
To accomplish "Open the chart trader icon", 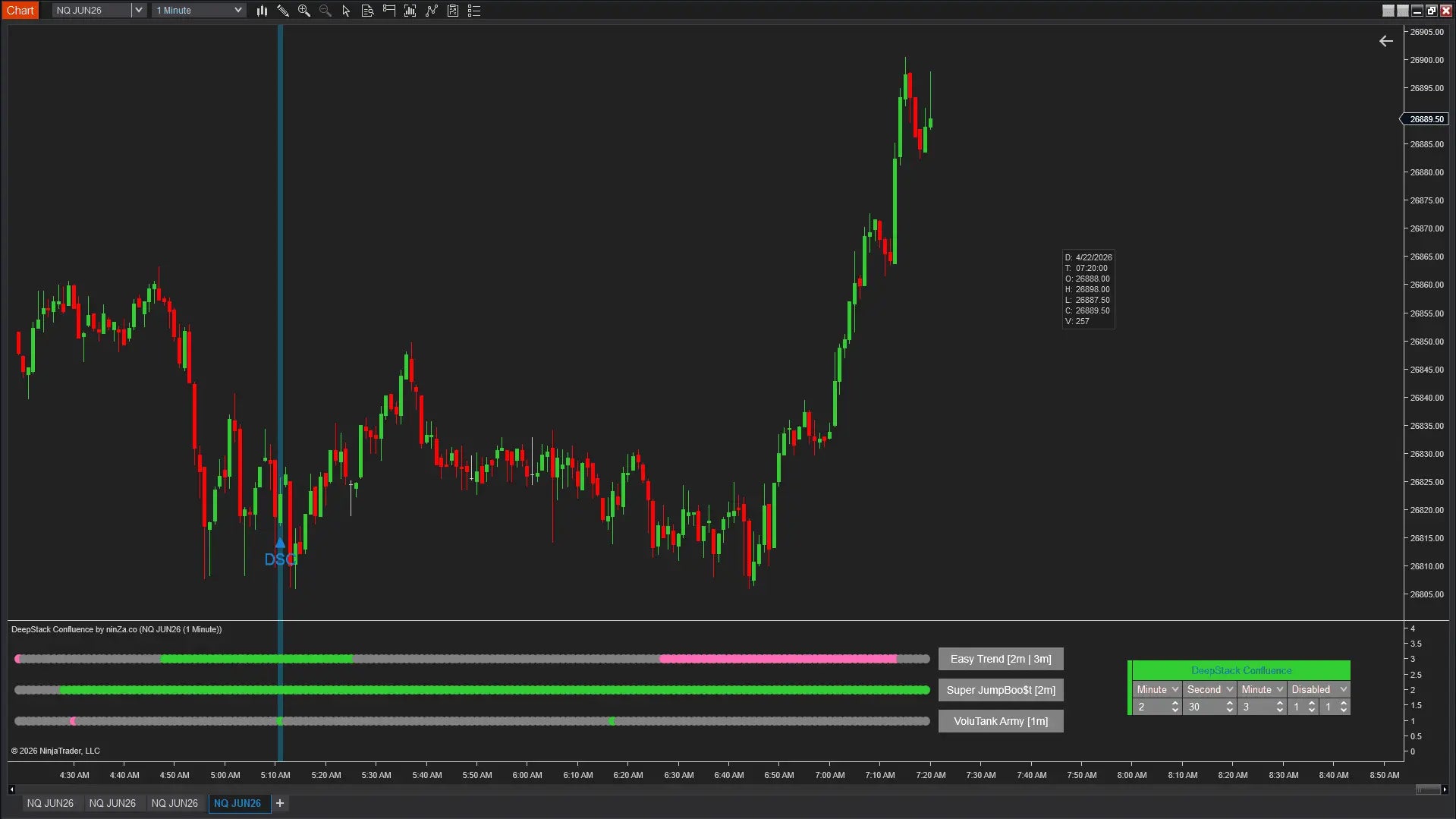I will point(388,11).
